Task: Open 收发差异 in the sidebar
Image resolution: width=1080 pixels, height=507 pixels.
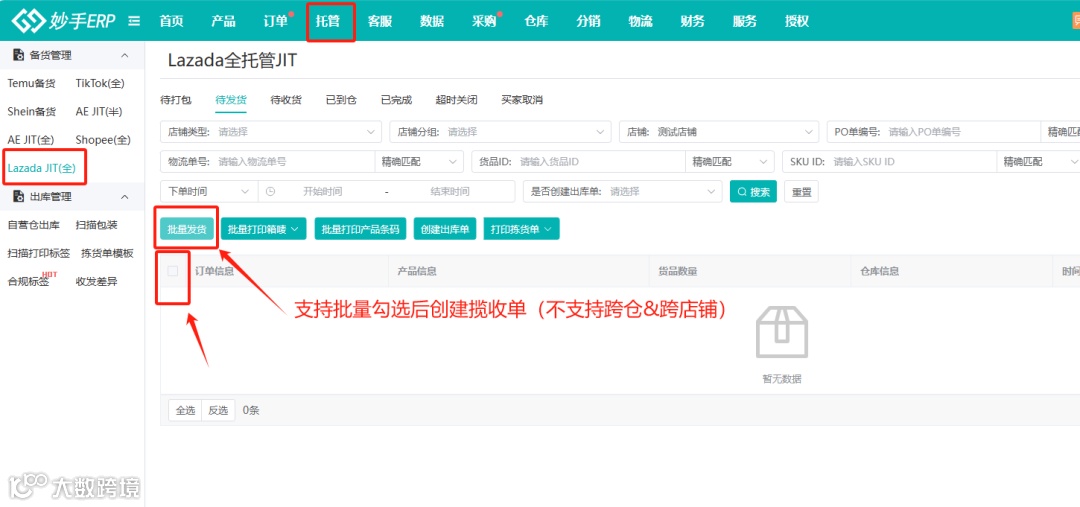Action: [x=96, y=281]
